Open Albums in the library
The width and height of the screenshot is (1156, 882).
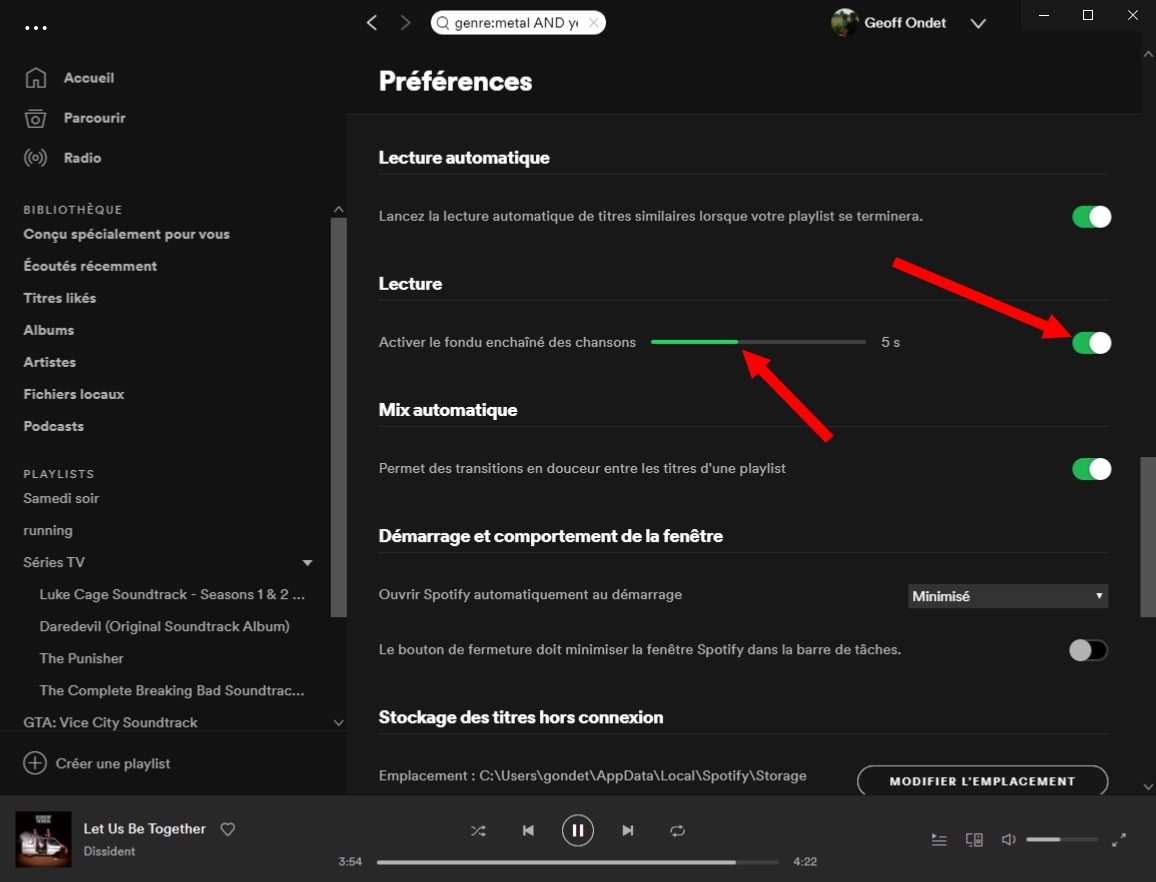pyautogui.click(x=49, y=330)
